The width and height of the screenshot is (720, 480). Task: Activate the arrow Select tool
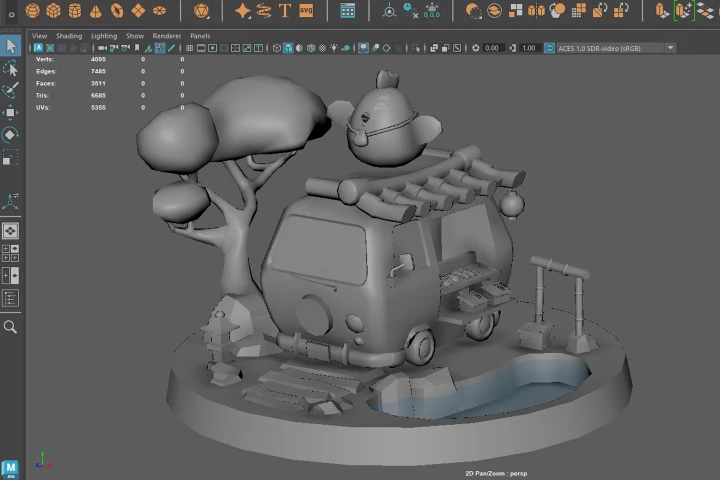coord(10,46)
